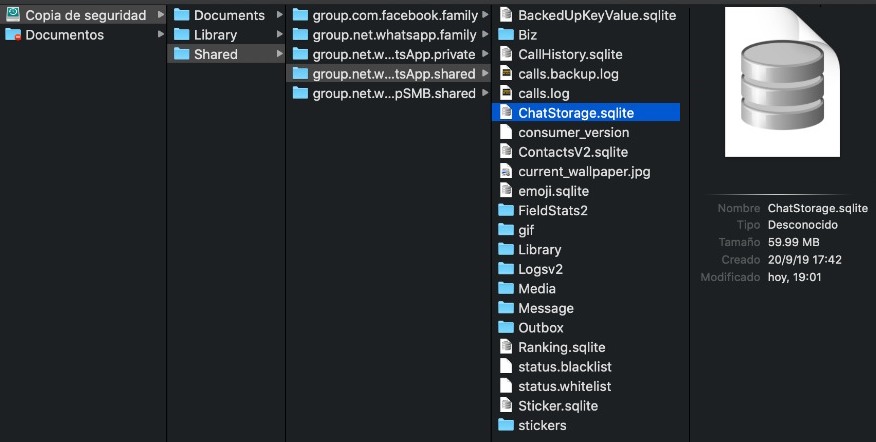
Task: Click the group.com.facebook.family folder icon
Action: [301, 15]
